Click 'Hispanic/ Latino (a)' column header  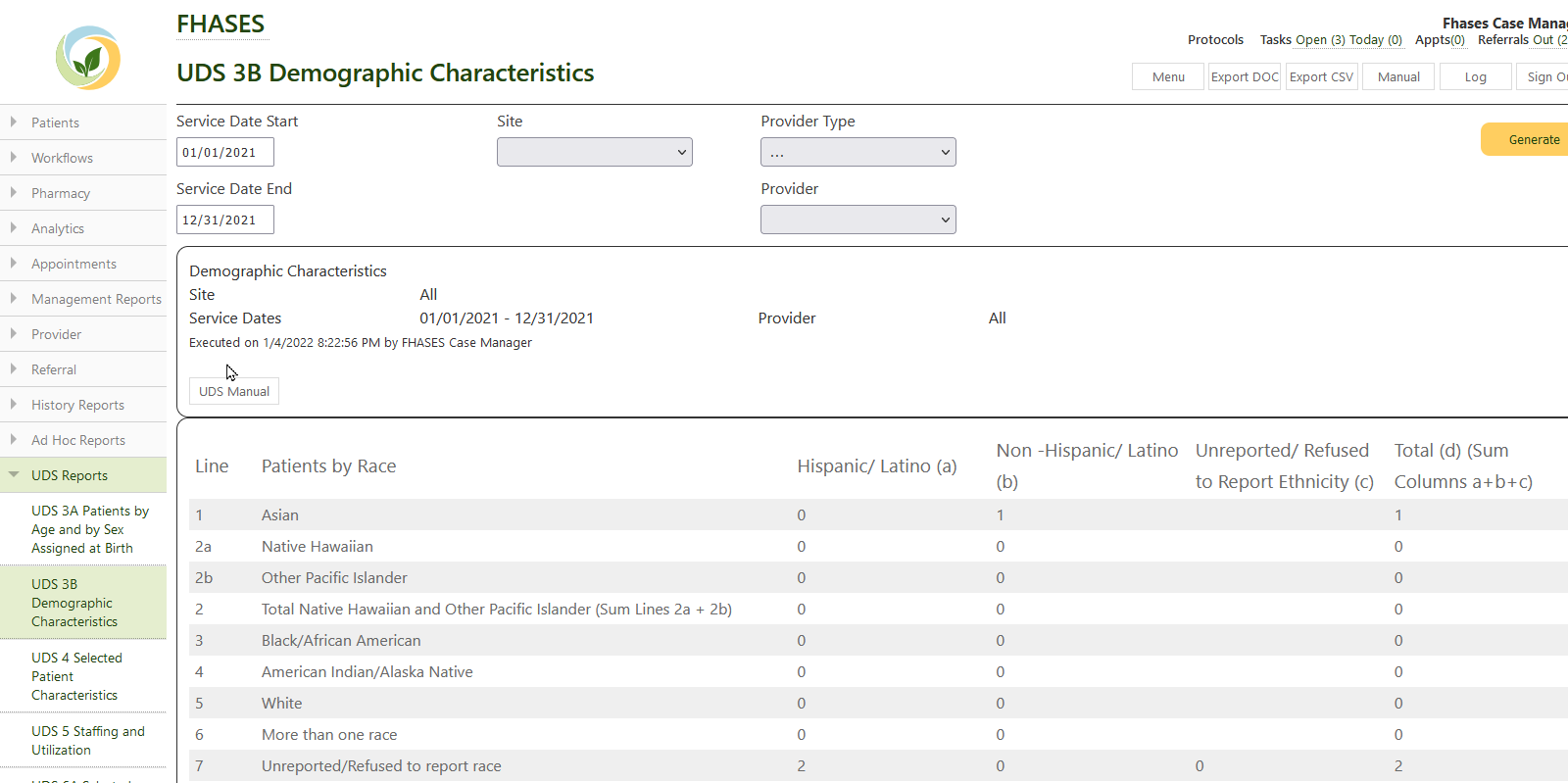[877, 465]
